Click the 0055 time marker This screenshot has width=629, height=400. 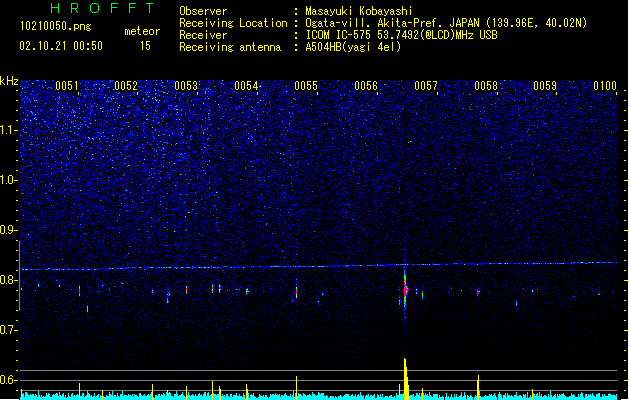[306, 86]
